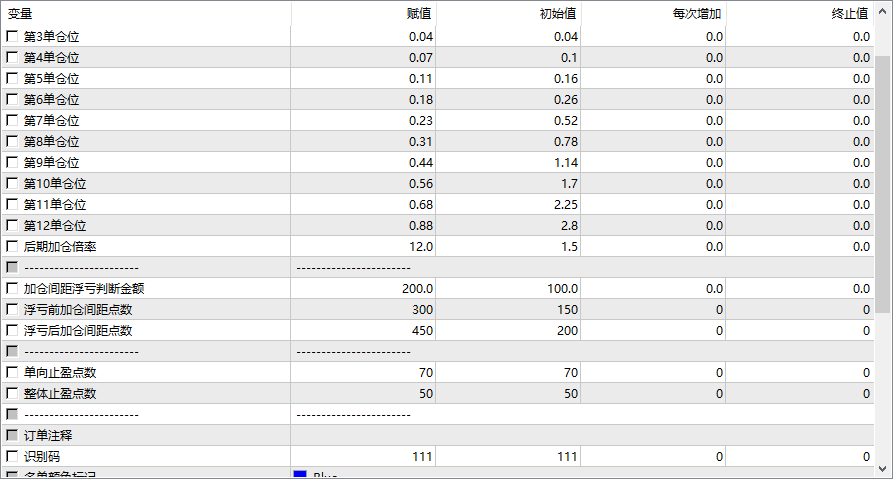Click the vertical scrollbar thumb
This screenshot has height=479, width=893.
(883, 184)
